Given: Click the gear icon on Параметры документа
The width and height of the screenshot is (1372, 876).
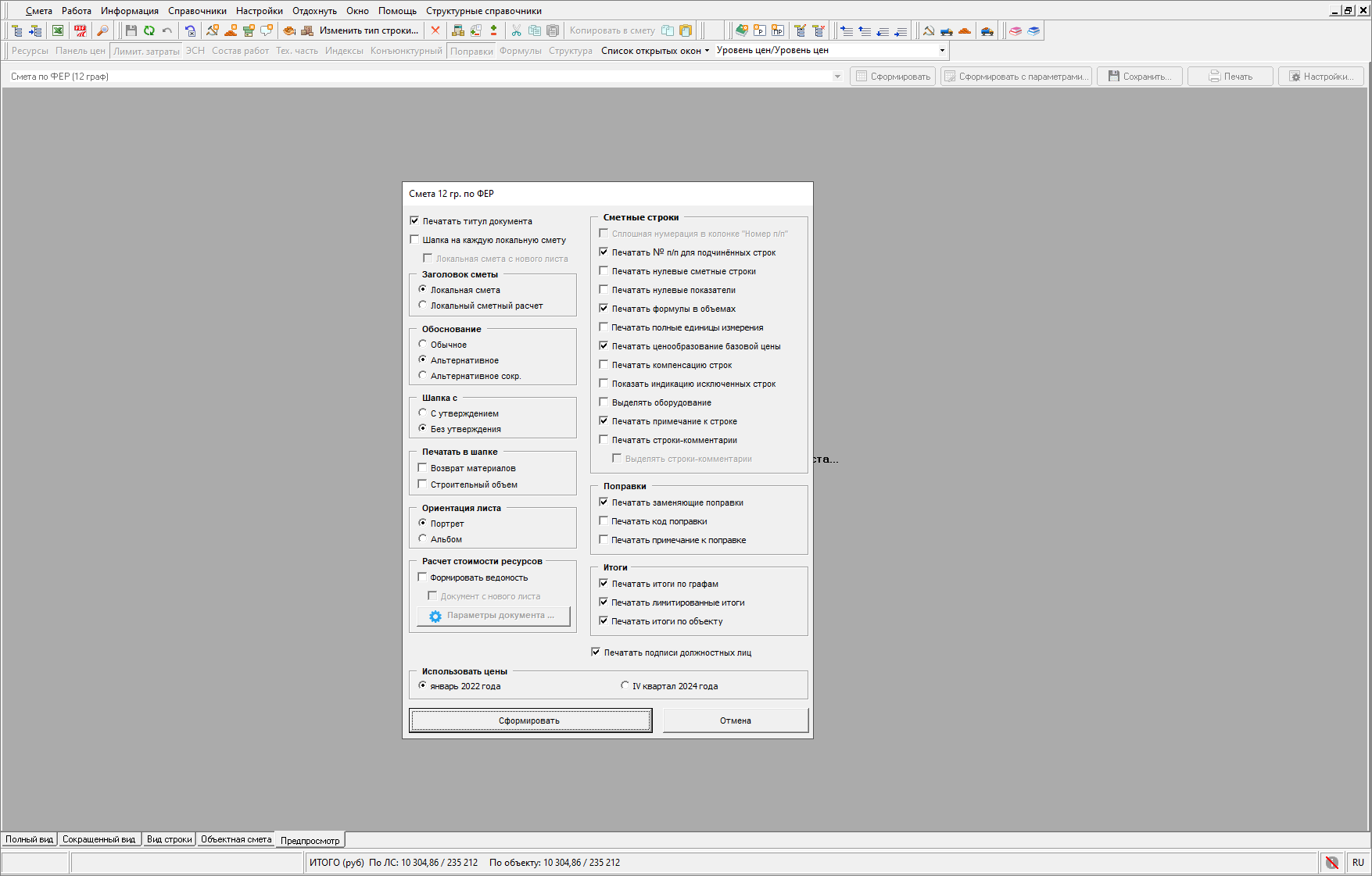Looking at the screenshot, I should (435, 617).
